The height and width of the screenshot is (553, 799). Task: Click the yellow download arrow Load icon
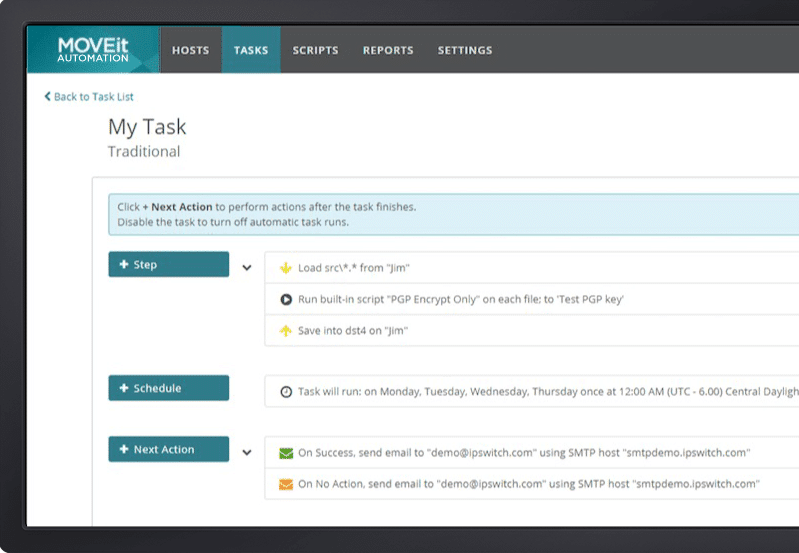285,268
